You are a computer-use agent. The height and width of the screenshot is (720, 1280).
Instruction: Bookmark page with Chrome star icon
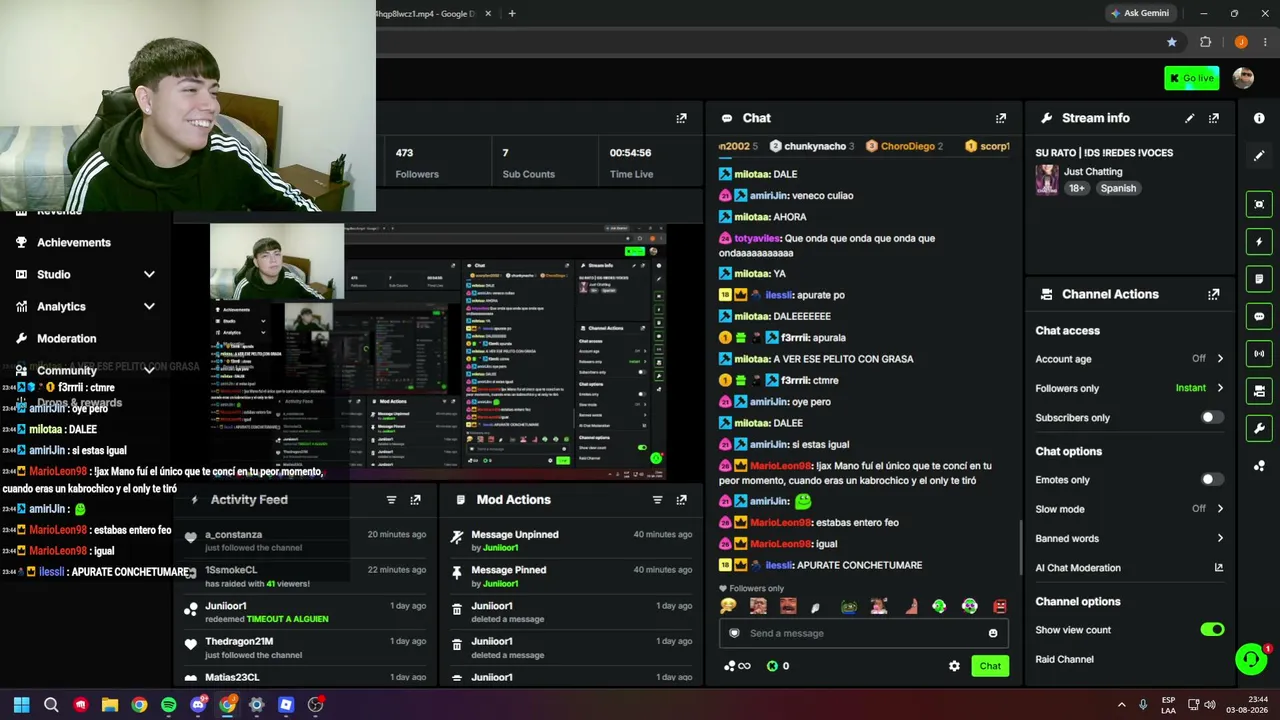pos(1172,42)
